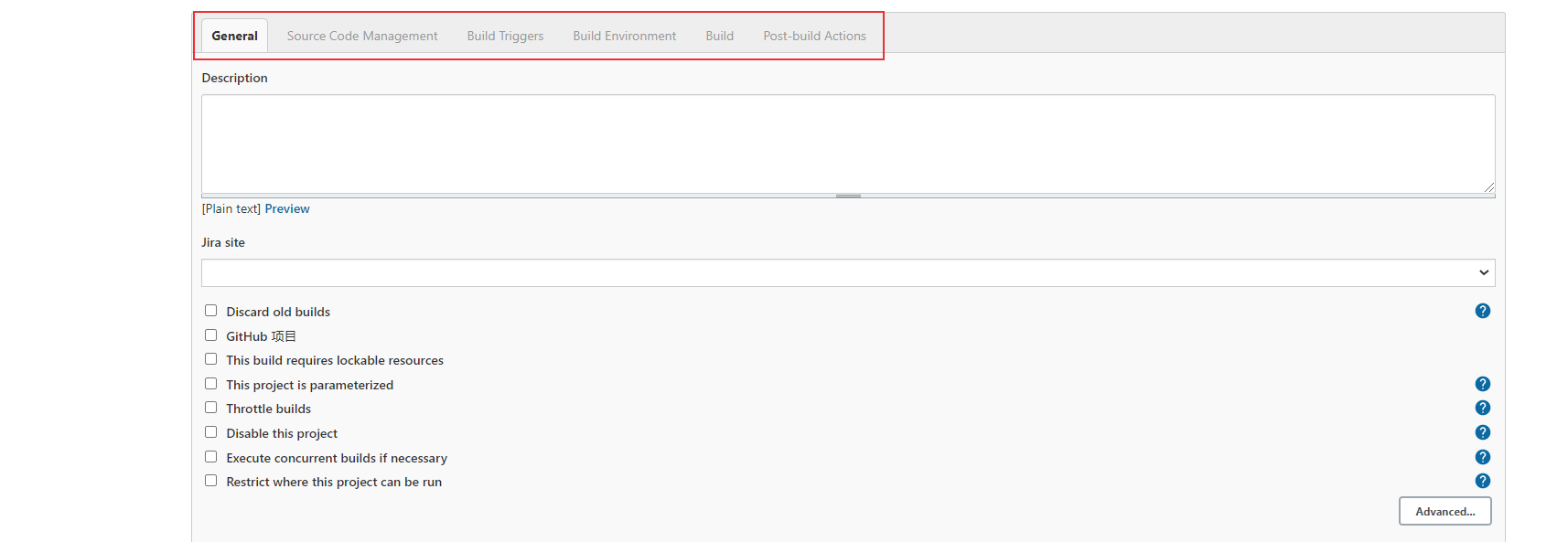Open help for Throttle builds
This screenshot has width=1568, height=542.
pos(1483,408)
